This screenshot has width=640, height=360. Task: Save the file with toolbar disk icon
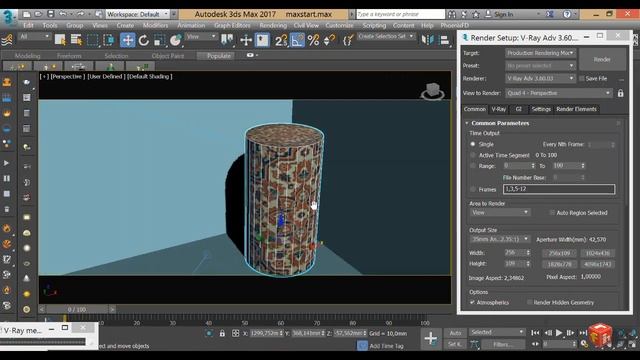point(51,14)
